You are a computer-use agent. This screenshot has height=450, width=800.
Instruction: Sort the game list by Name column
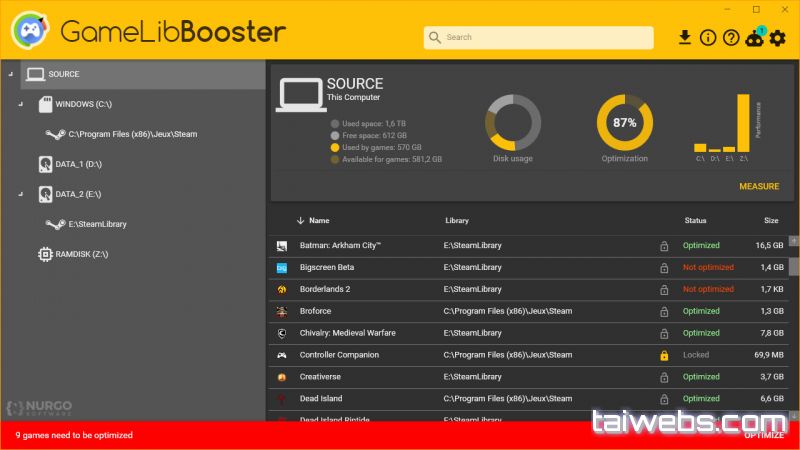pyautogui.click(x=319, y=220)
